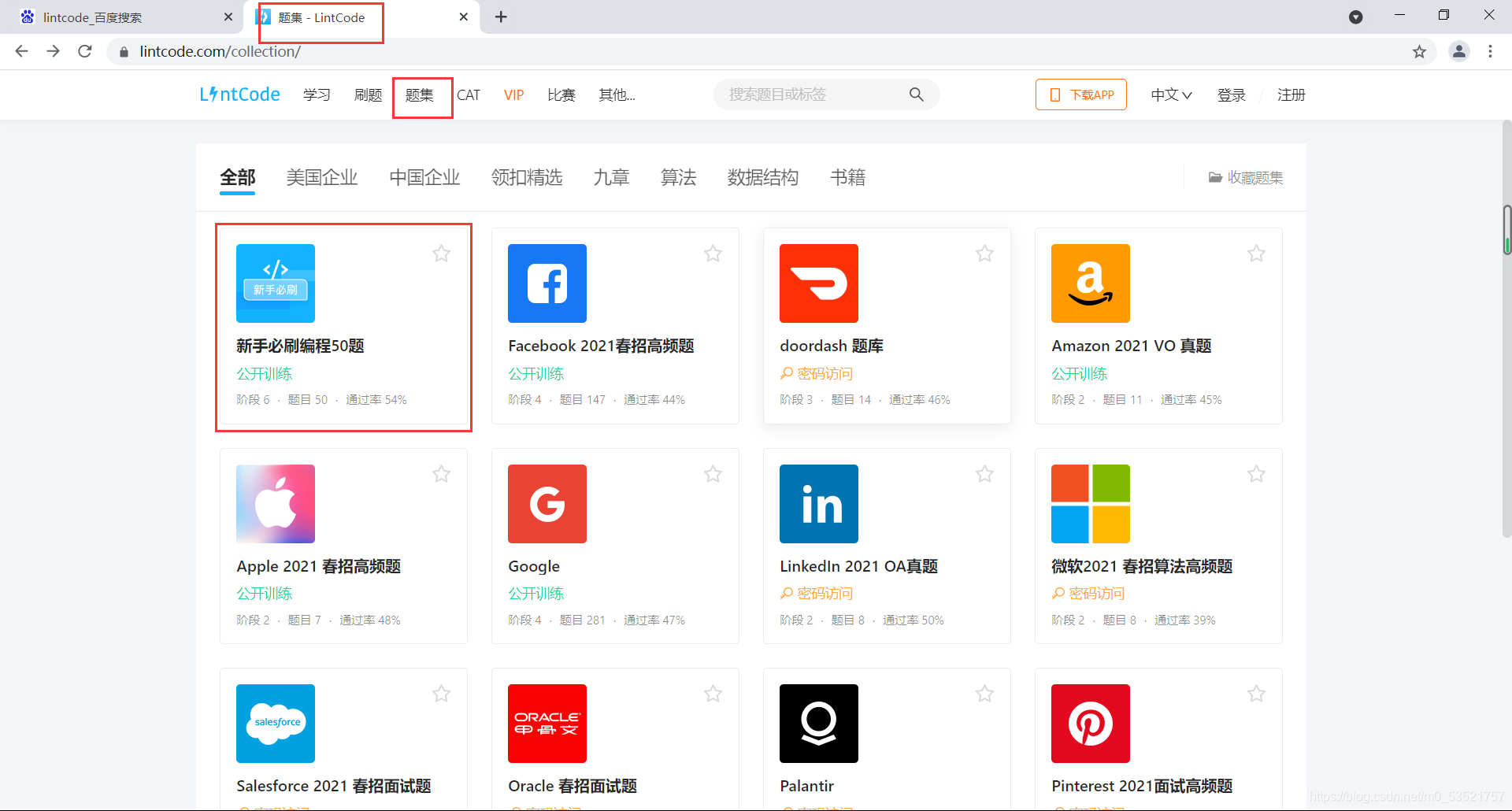Star the Oracle 春招面试题 collection
1512x811 pixels.
(713, 694)
